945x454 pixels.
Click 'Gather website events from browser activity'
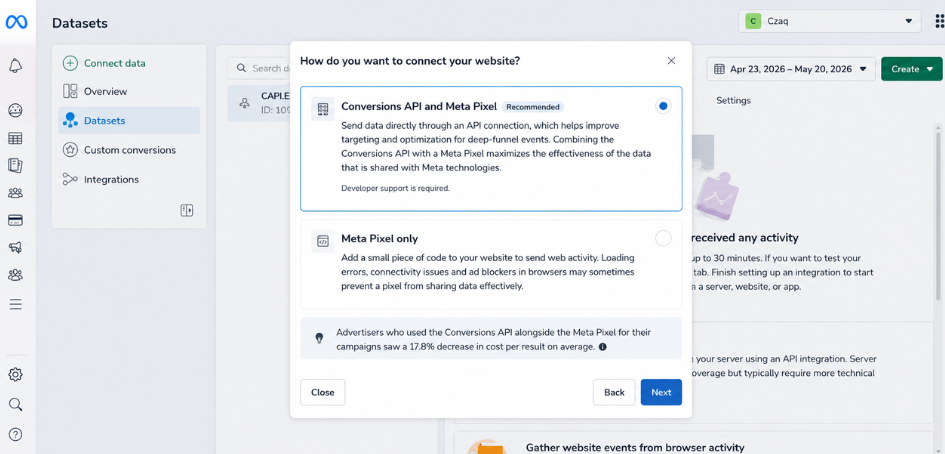coord(635,447)
